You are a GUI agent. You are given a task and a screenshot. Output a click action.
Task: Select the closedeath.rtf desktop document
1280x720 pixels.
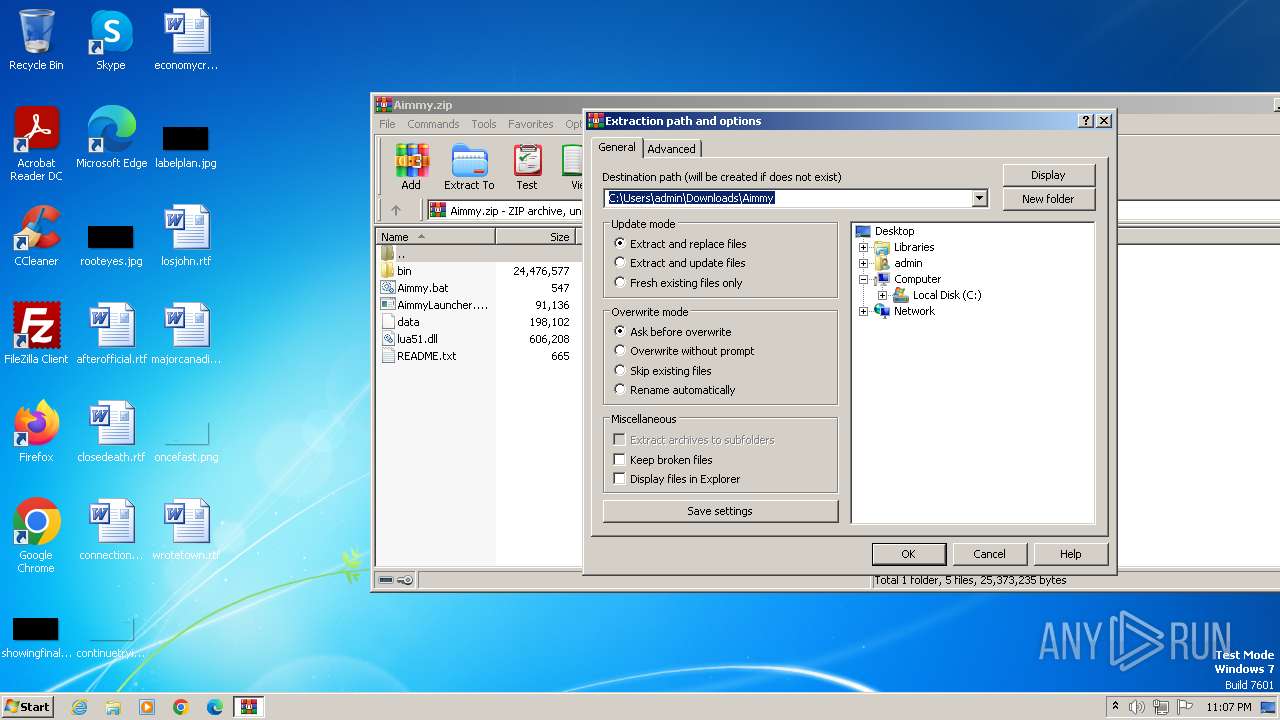(x=111, y=432)
